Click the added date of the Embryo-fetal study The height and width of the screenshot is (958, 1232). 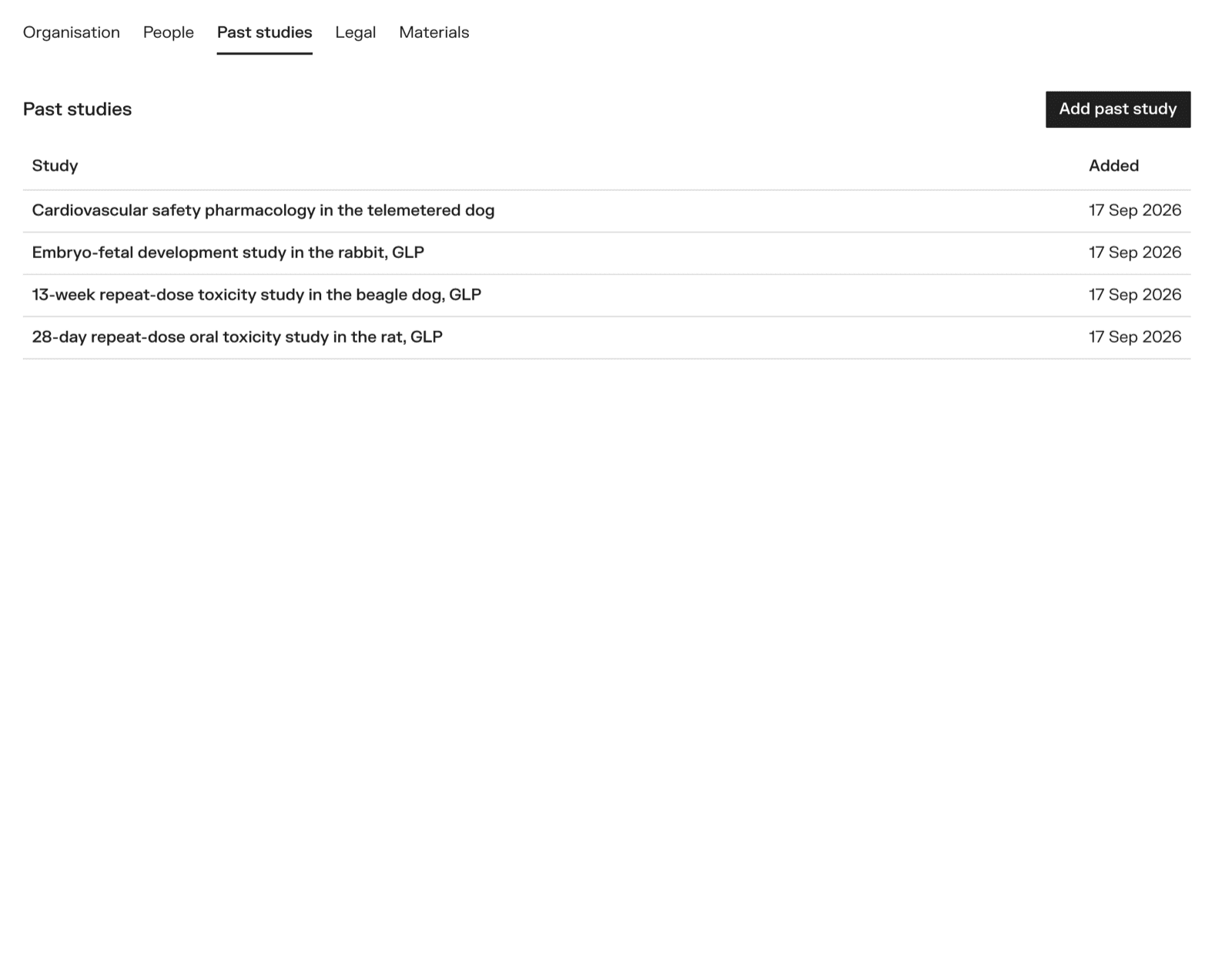1135,253
